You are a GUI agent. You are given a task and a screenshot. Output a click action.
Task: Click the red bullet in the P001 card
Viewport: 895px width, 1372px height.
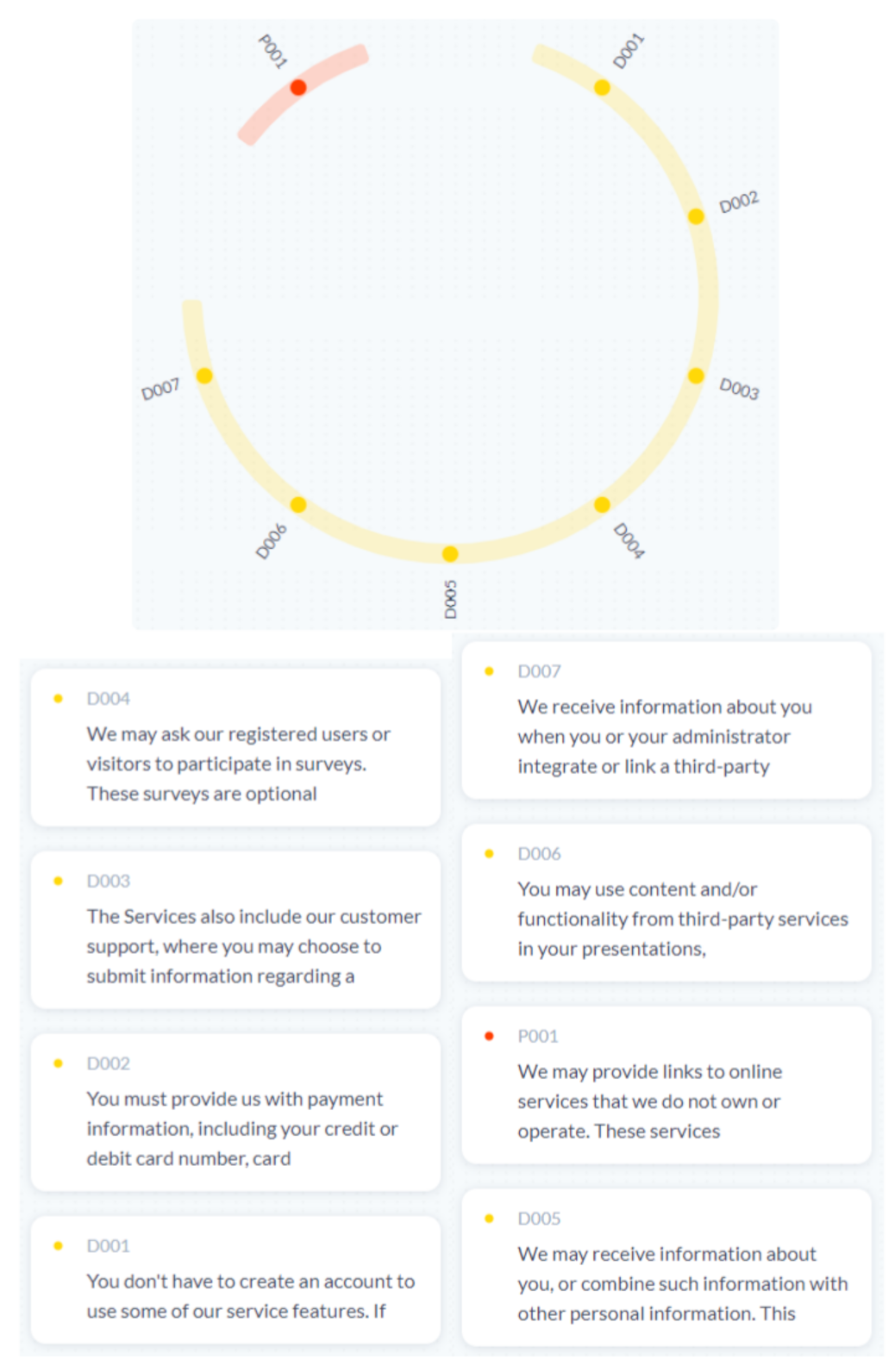[489, 1036]
